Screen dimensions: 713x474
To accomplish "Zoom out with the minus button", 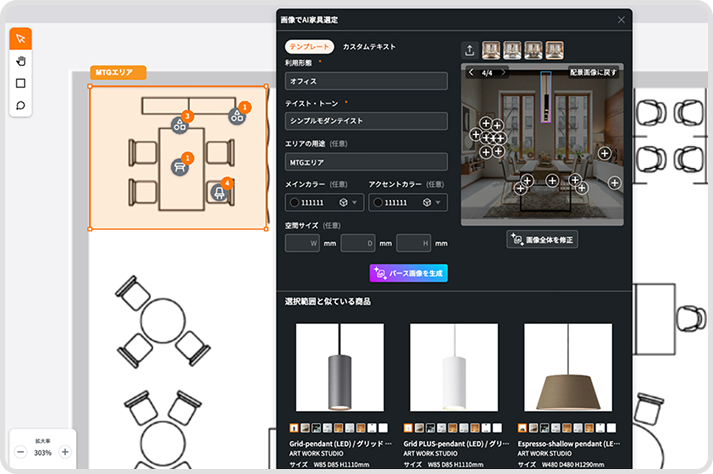I will point(21,452).
